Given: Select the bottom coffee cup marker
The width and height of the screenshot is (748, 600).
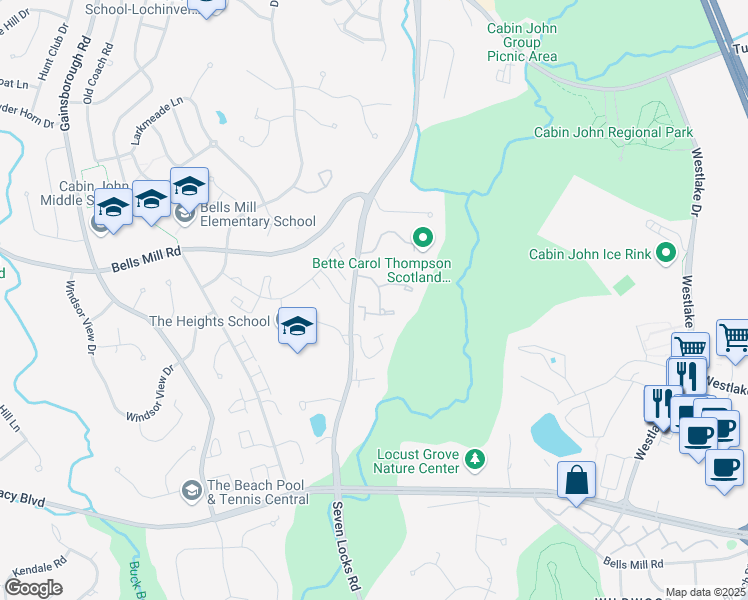Looking at the screenshot, I should [725, 471].
